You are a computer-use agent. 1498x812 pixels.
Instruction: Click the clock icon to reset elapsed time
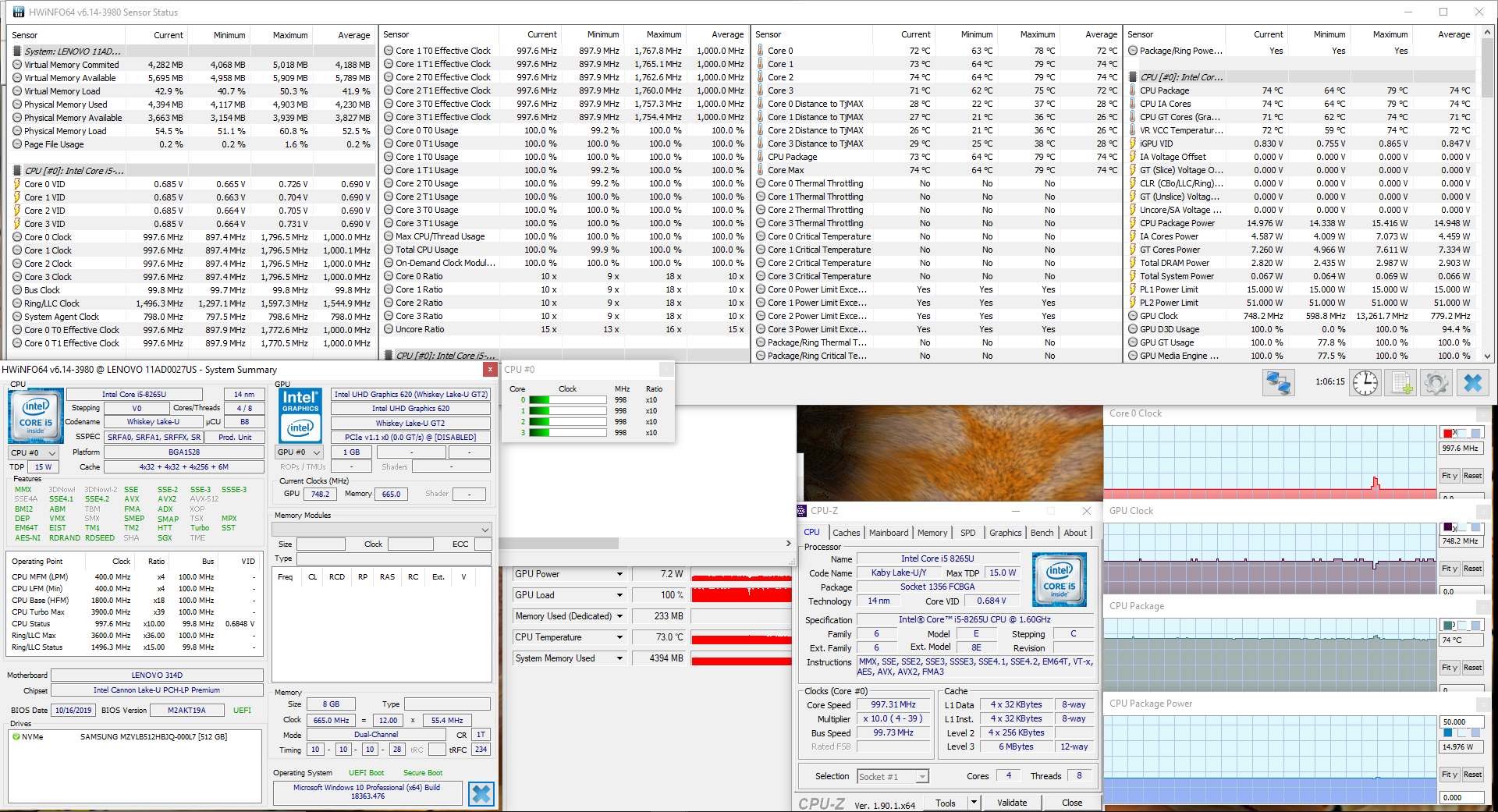tap(1365, 383)
